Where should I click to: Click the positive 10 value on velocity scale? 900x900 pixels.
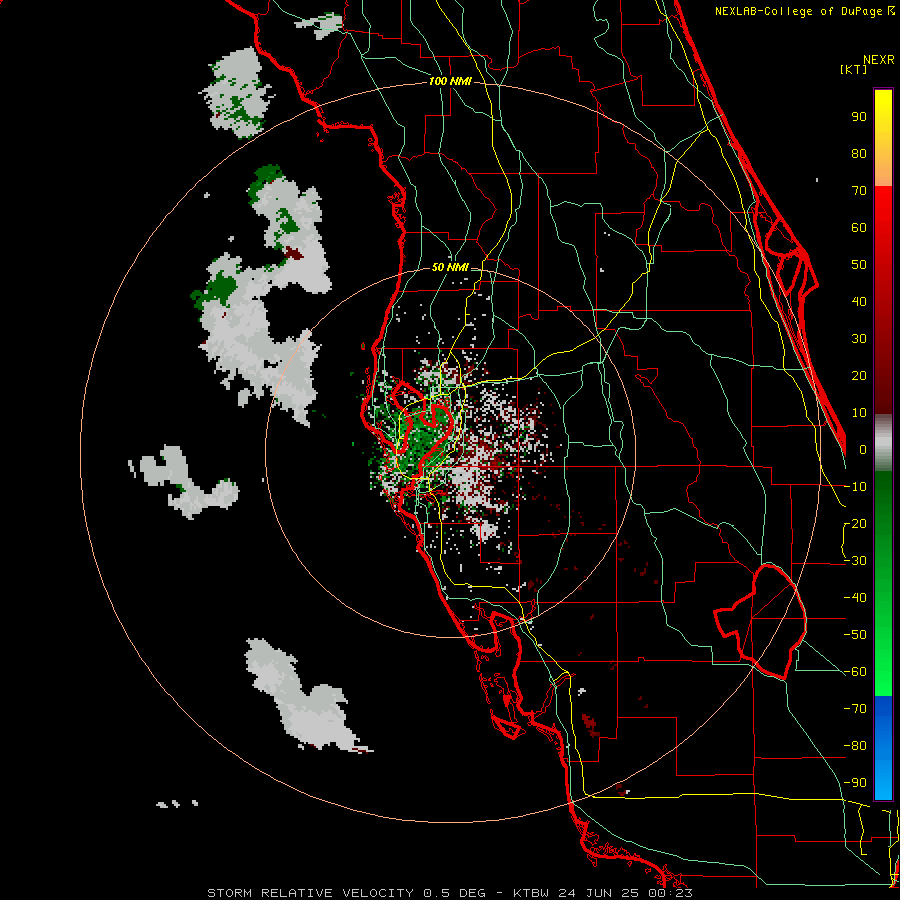(859, 413)
